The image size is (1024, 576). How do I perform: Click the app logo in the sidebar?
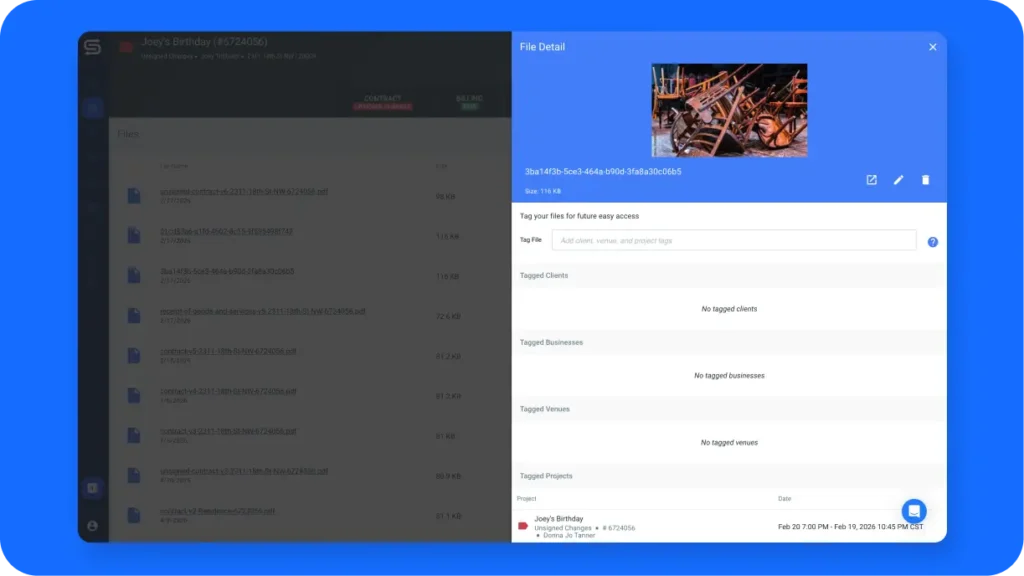[93, 48]
